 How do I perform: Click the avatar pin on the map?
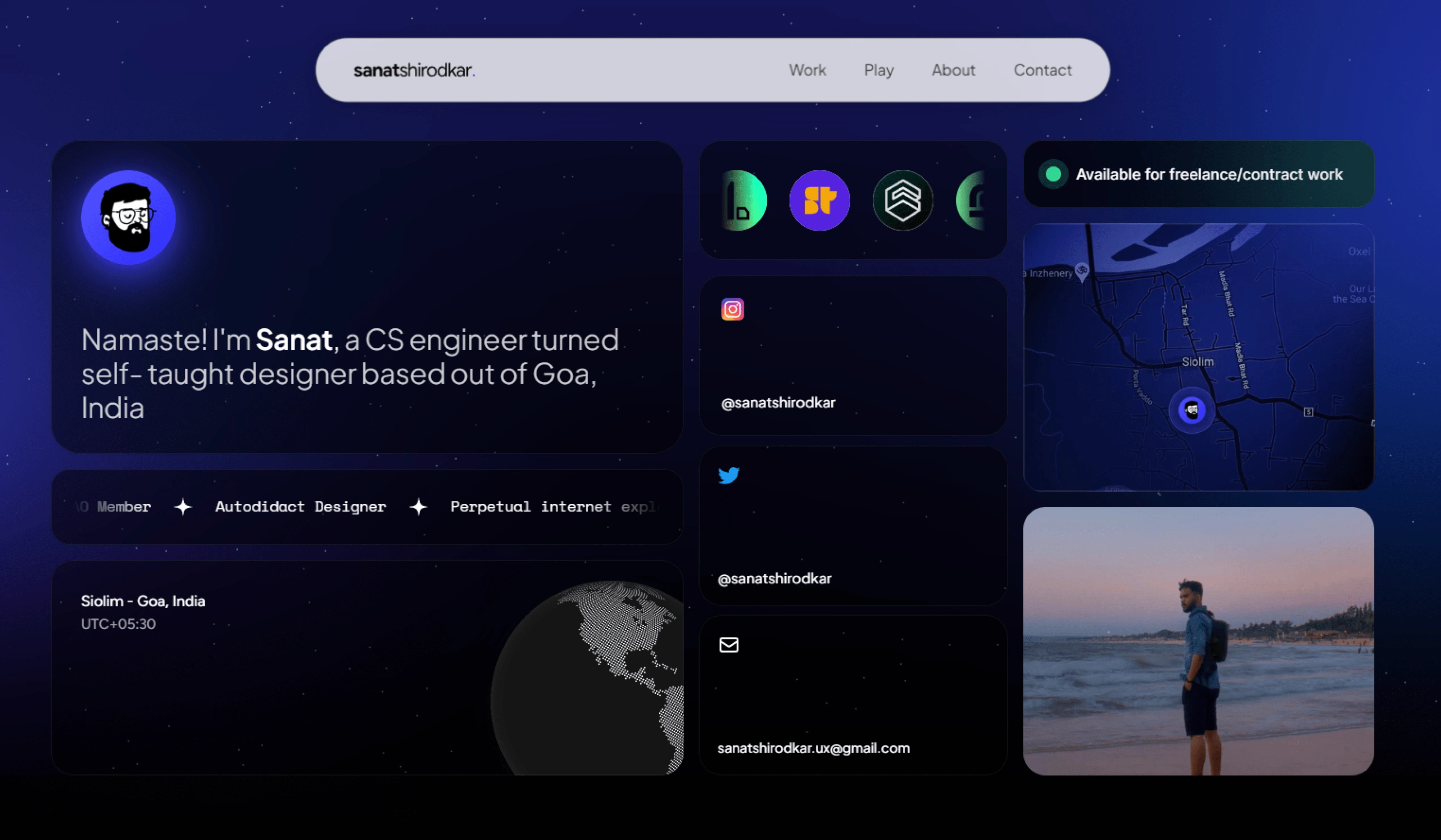pos(1192,410)
